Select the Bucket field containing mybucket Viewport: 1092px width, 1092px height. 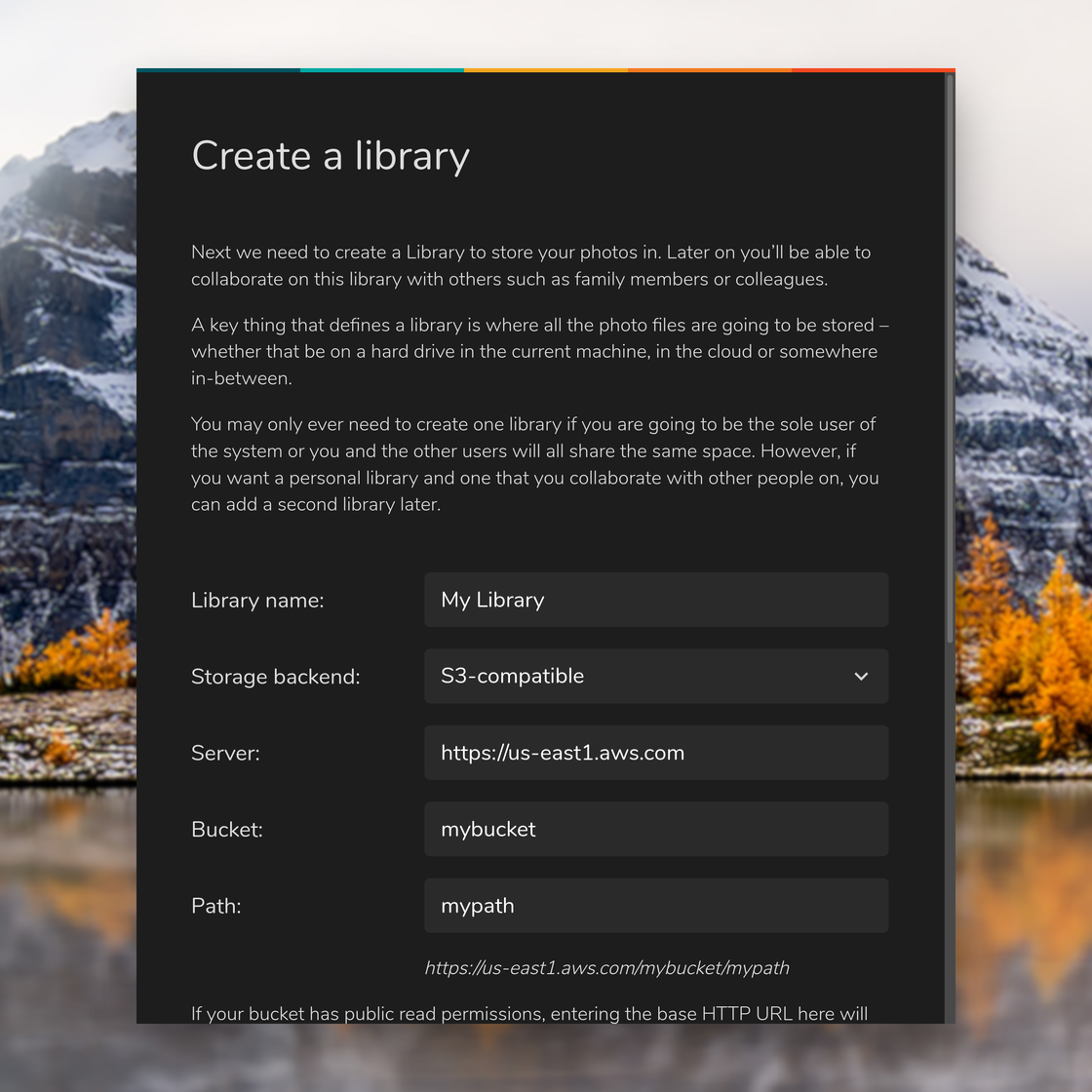tap(655, 830)
